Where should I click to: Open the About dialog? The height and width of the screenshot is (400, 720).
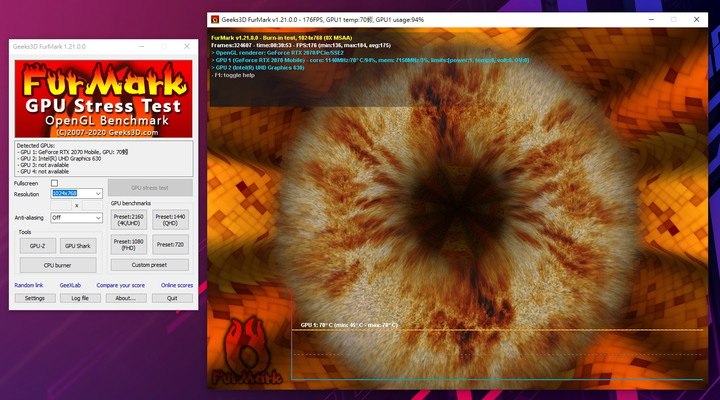tap(126, 298)
